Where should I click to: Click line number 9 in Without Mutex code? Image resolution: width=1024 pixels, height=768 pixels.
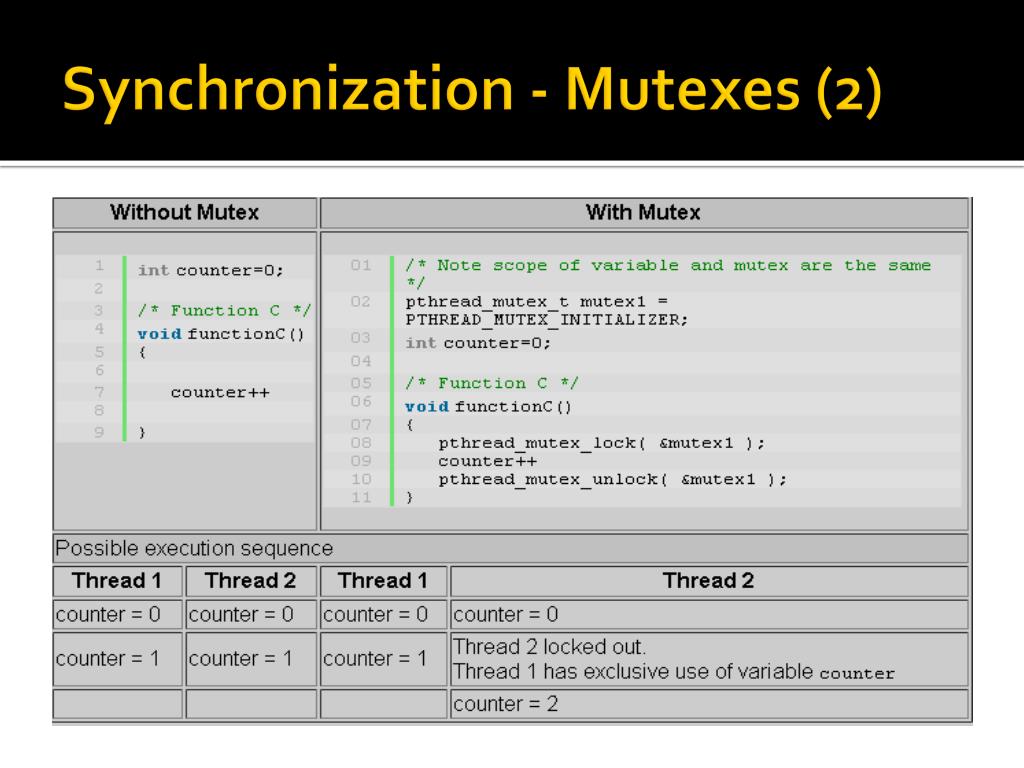pos(99,432)
